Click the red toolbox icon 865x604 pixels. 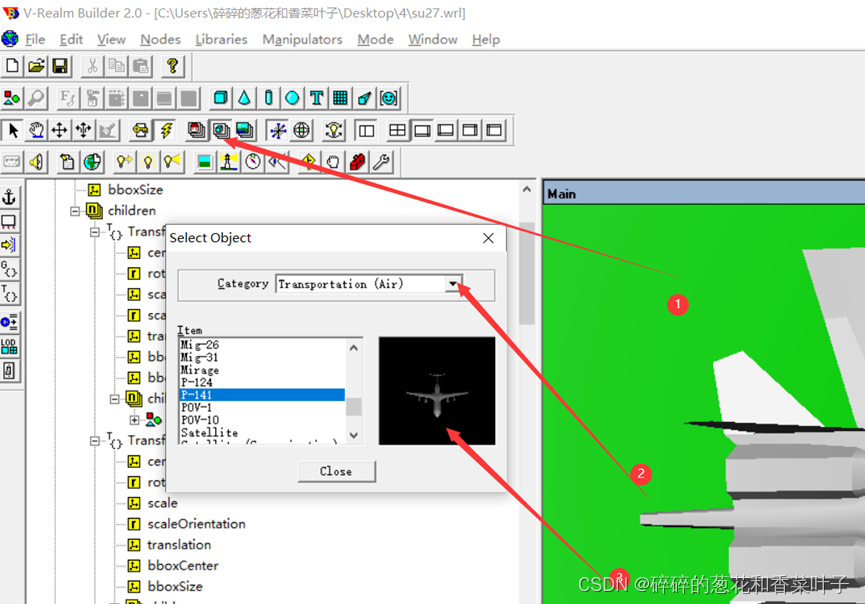[357, 162]
